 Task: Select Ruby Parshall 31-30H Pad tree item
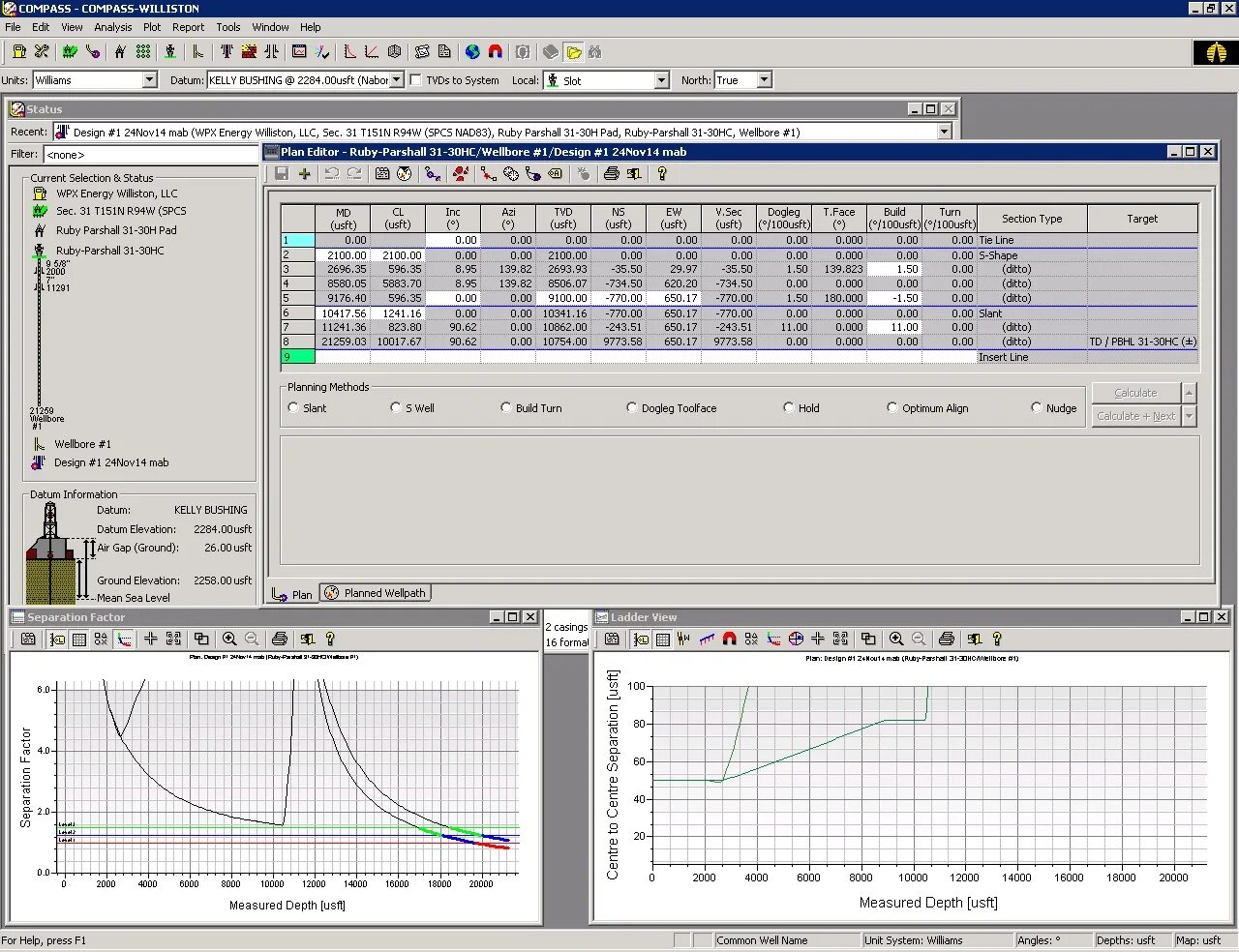click(x=116, y=230)
